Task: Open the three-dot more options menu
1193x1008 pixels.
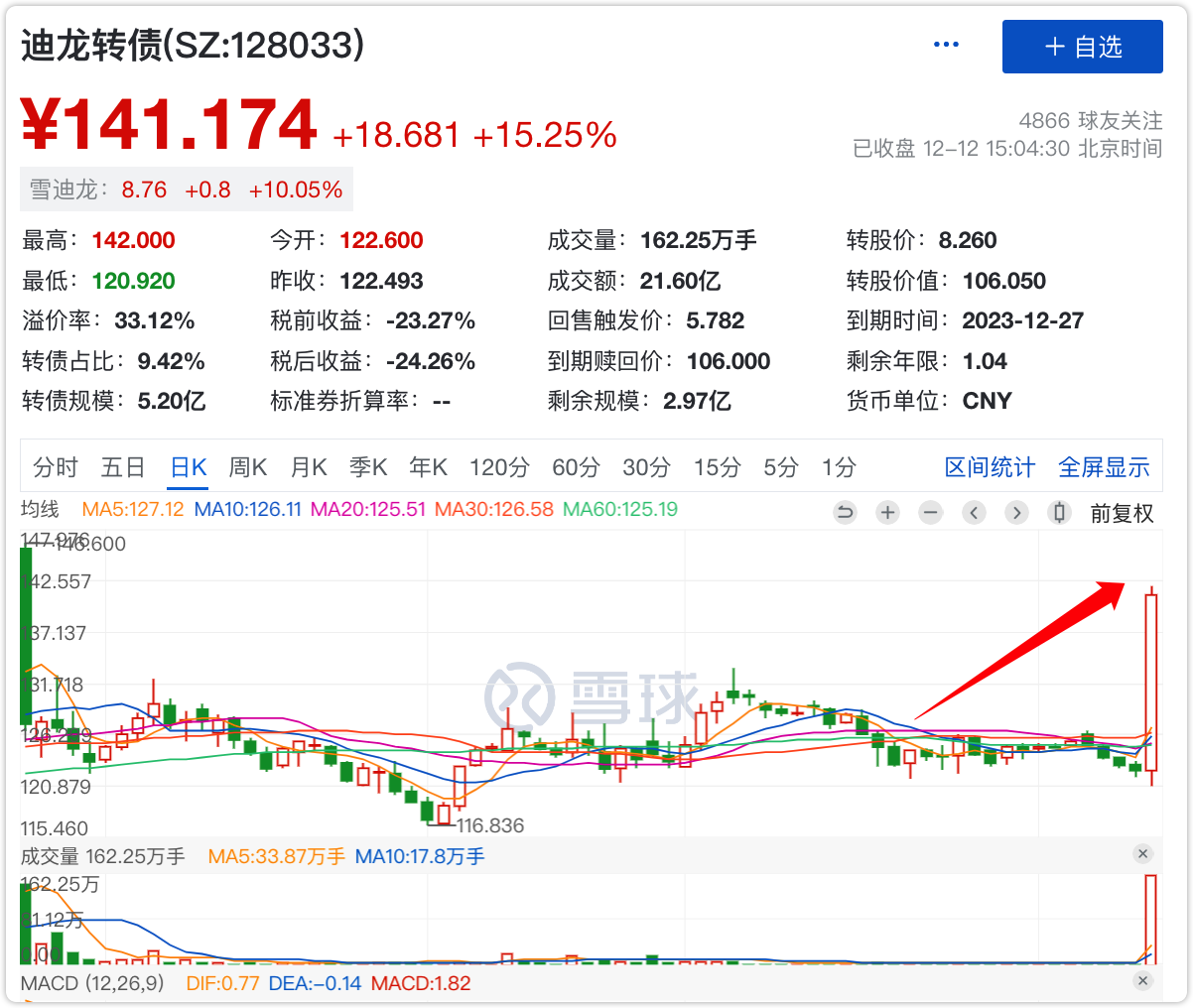Action: [x=946, y=45]
